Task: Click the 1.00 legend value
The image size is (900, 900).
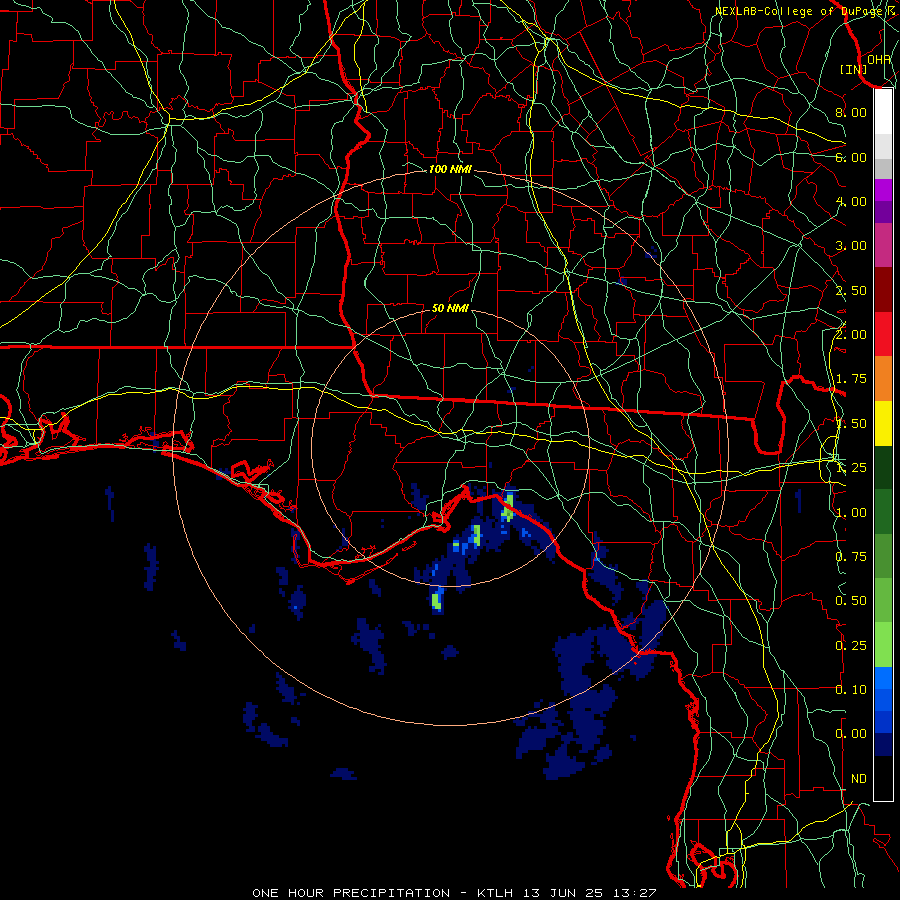Action: click(x=851, y=513)
